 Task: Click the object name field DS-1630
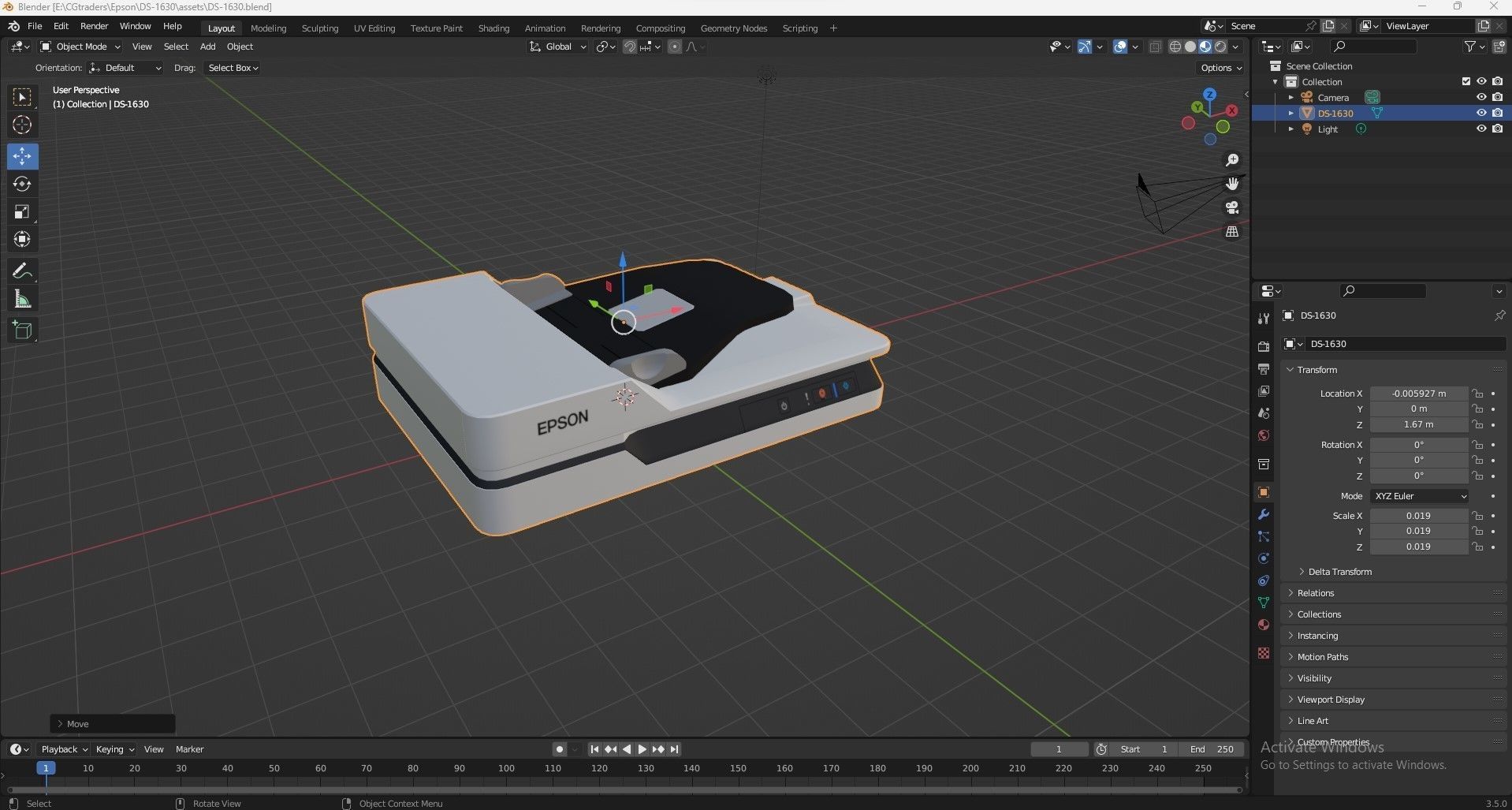1404,344
